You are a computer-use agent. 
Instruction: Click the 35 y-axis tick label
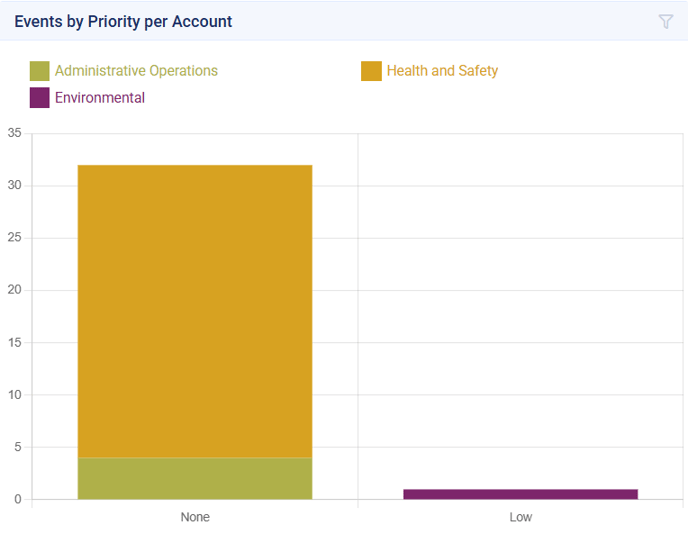[14, 133]
